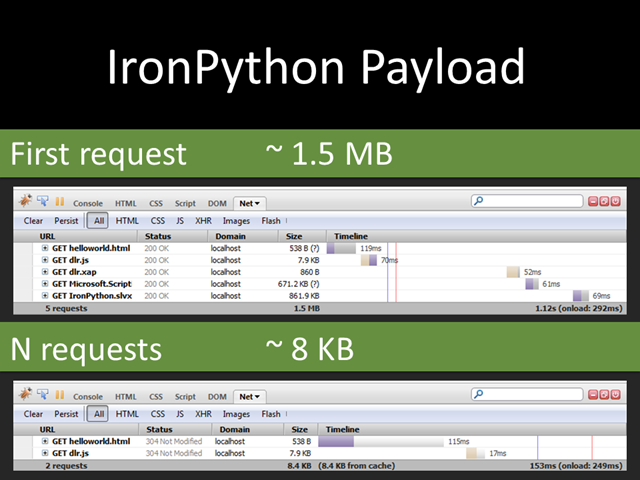This screenshot has height=480, width=640.
Task: Focus search field in N requests panel
Action: pyautogui.click(x=527, y=394)
